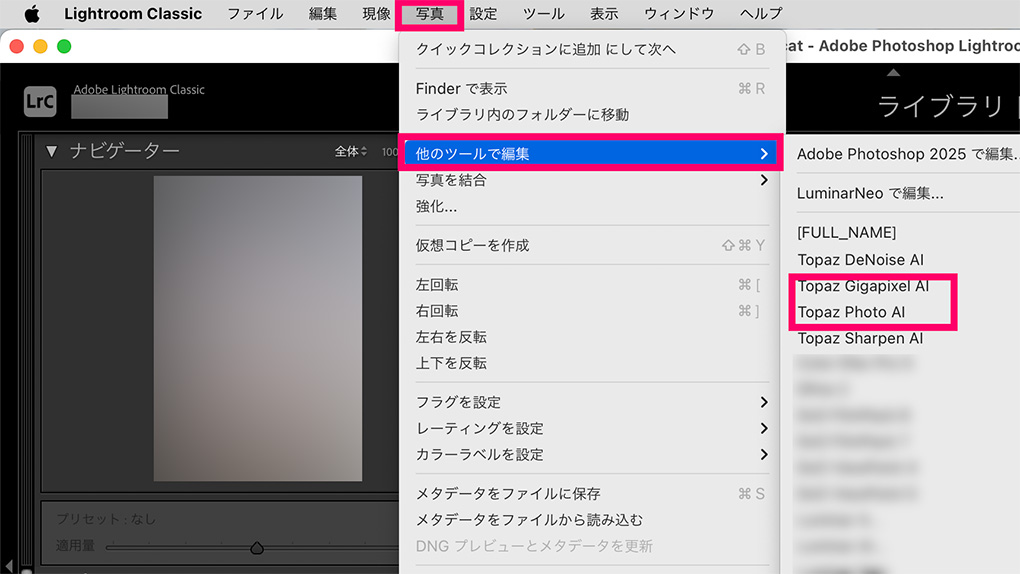Screen dimensions: 1020x574
Task: Choose 強化... menu entry
Action: [591, 206]
